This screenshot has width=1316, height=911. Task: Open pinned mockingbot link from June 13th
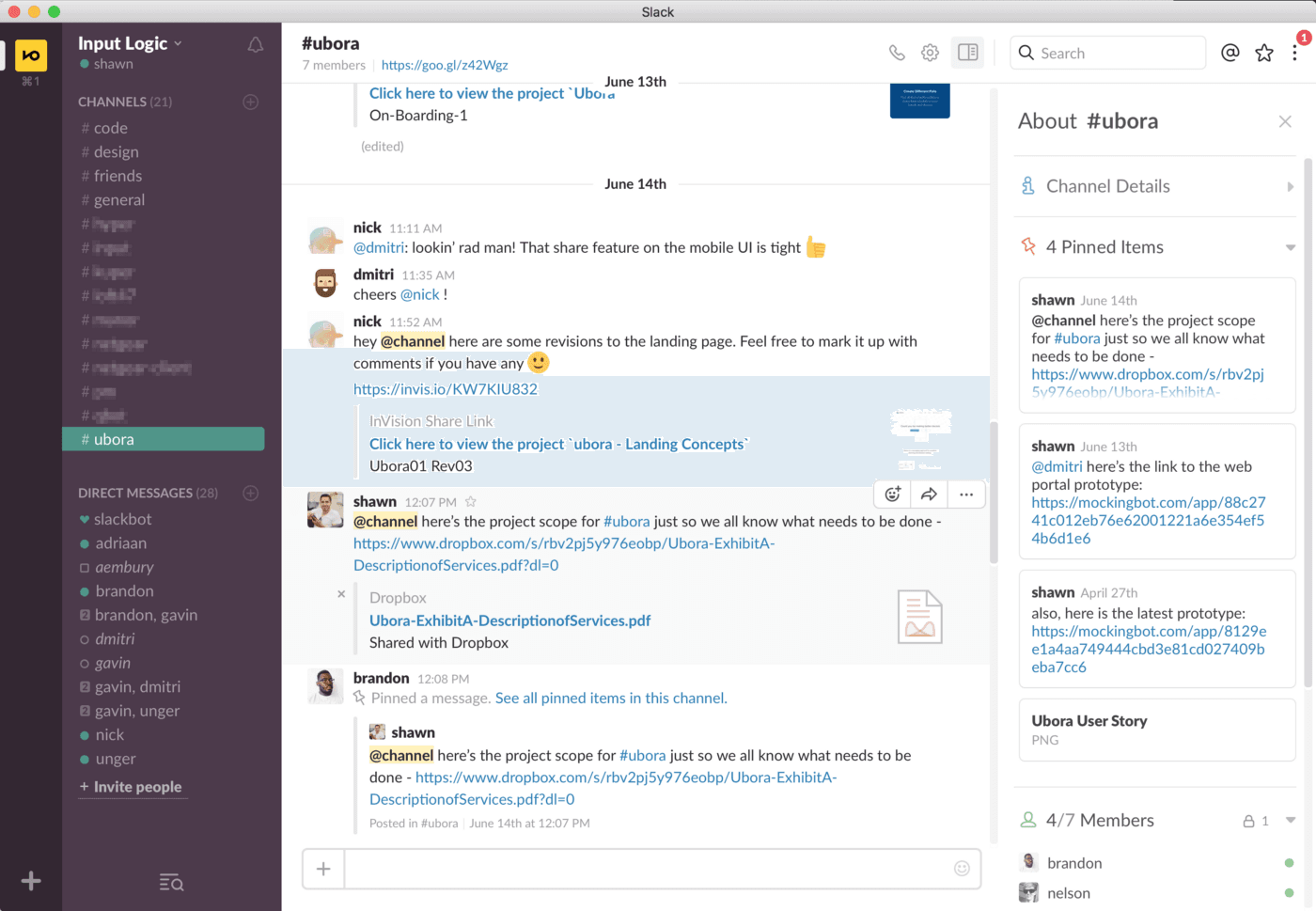coord(1149,521)
